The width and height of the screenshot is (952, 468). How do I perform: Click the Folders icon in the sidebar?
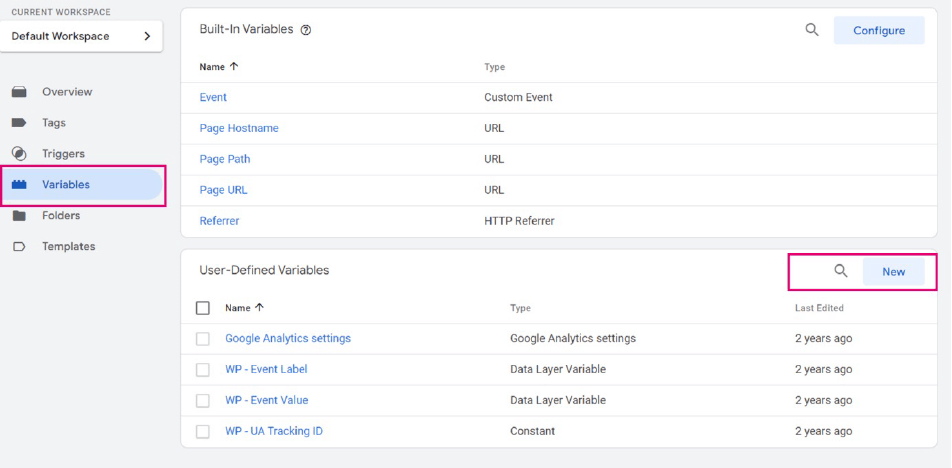(x=19, y=216)
